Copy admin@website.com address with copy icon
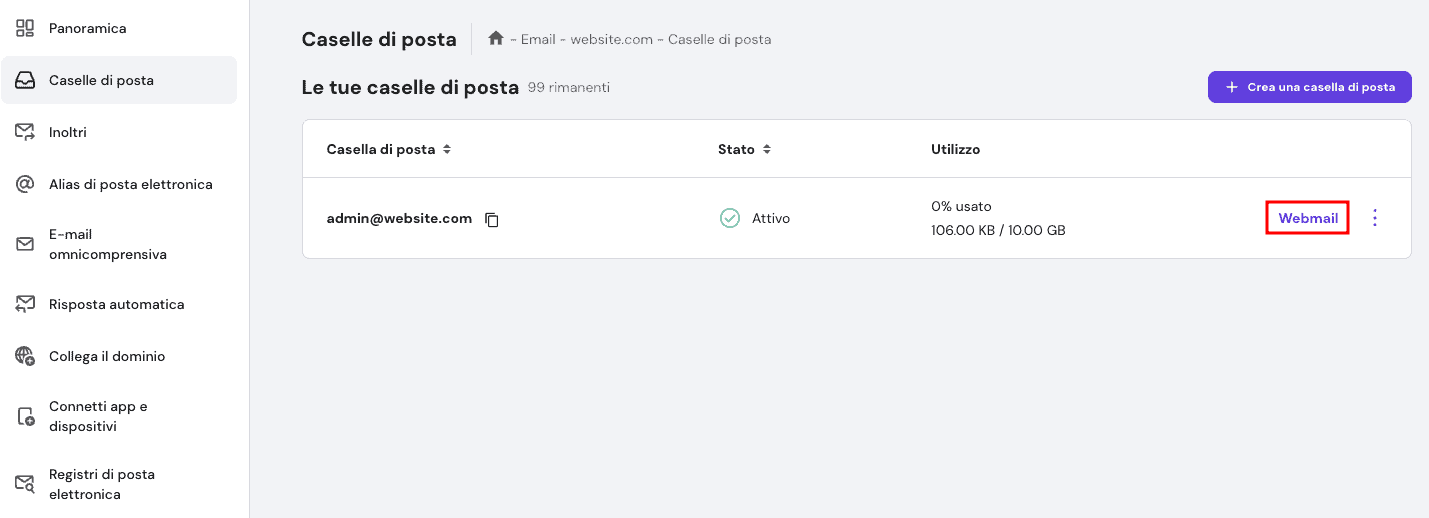Screen dimensions: 1429x518 tap(492, 219)
